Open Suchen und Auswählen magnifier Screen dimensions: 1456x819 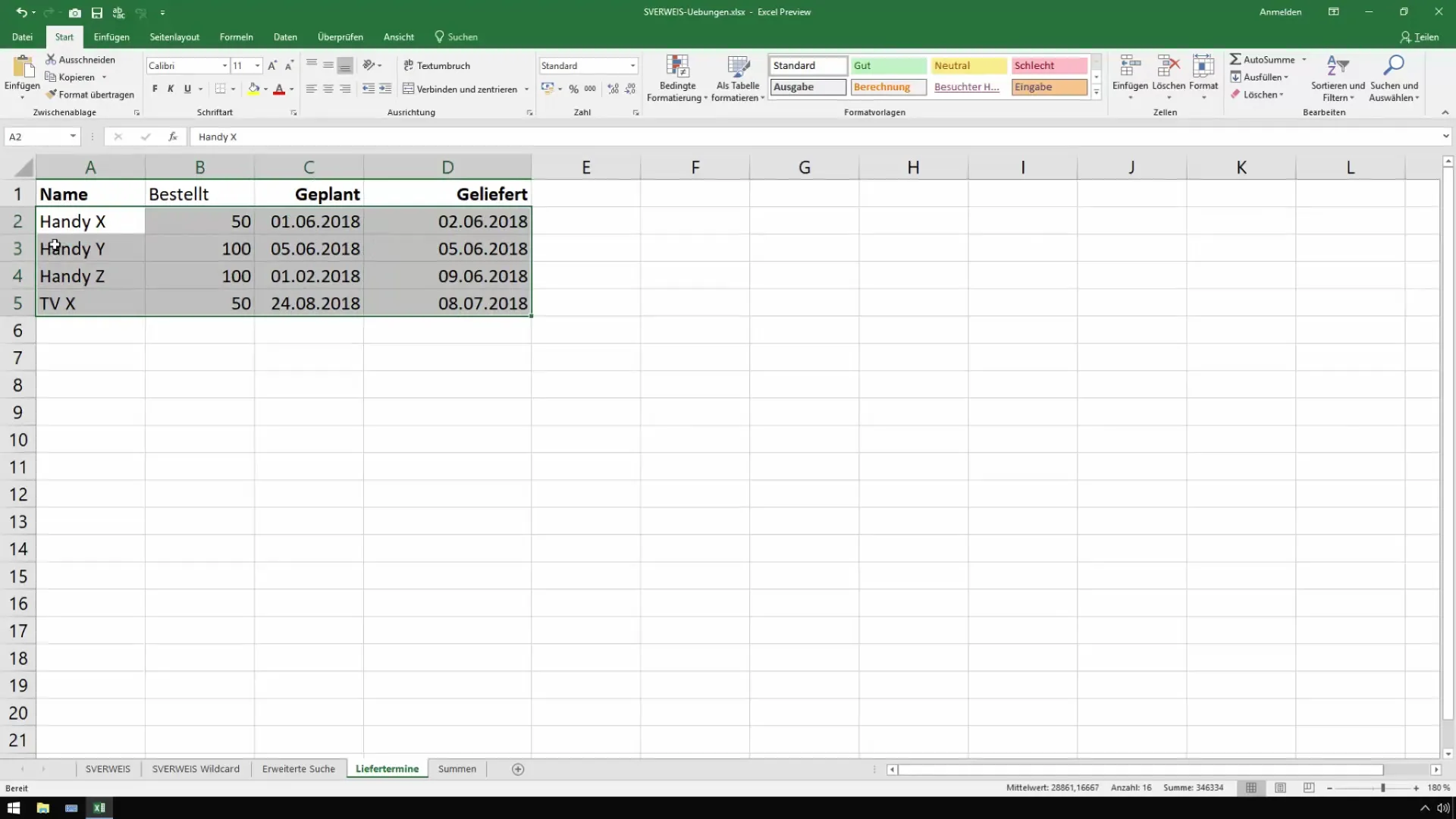[1394, 78]
